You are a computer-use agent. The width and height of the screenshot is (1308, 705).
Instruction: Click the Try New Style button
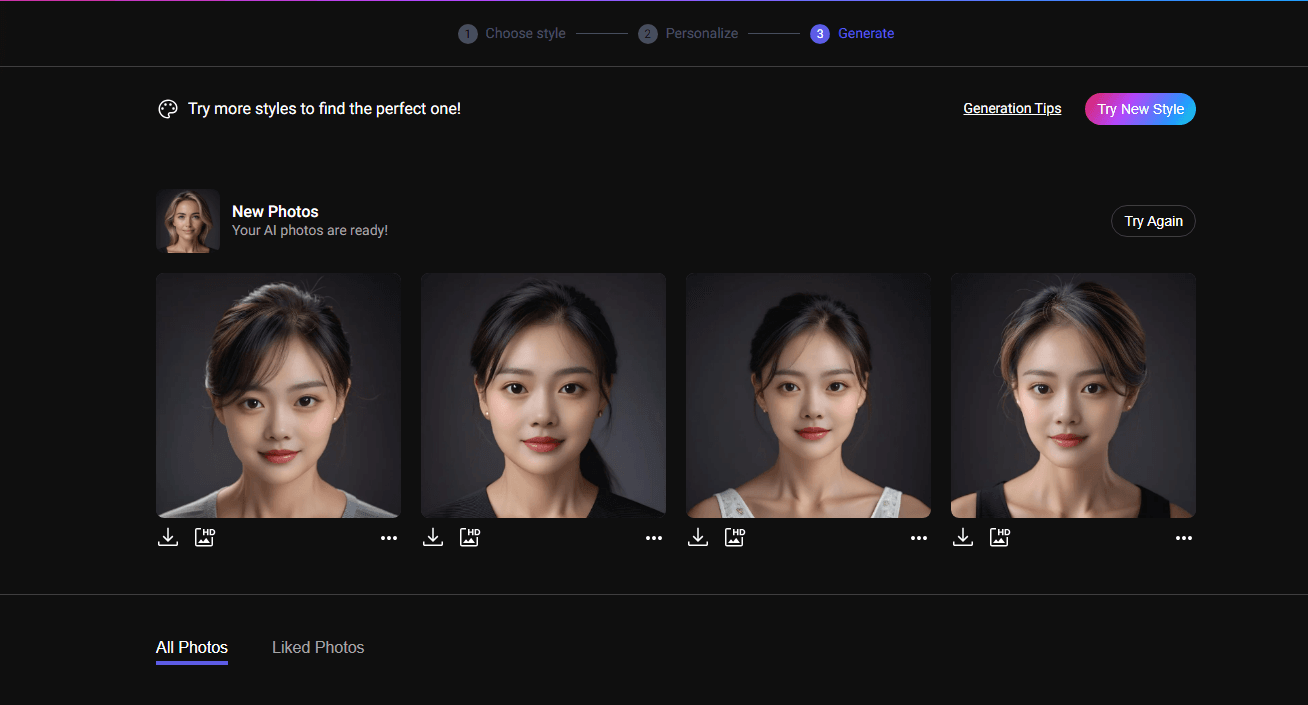pyautogui.click(x=1140, y=108)
